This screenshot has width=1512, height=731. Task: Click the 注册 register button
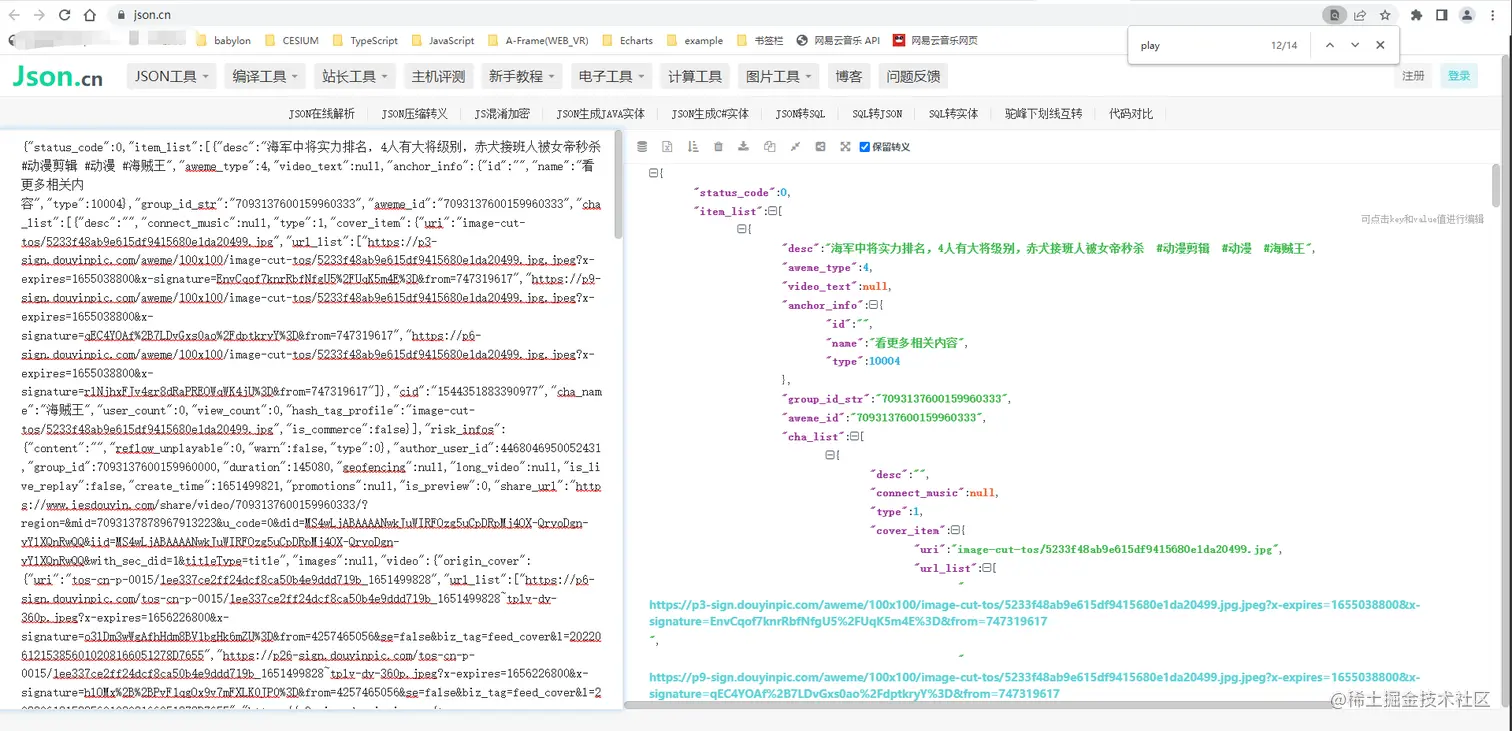1413,76
